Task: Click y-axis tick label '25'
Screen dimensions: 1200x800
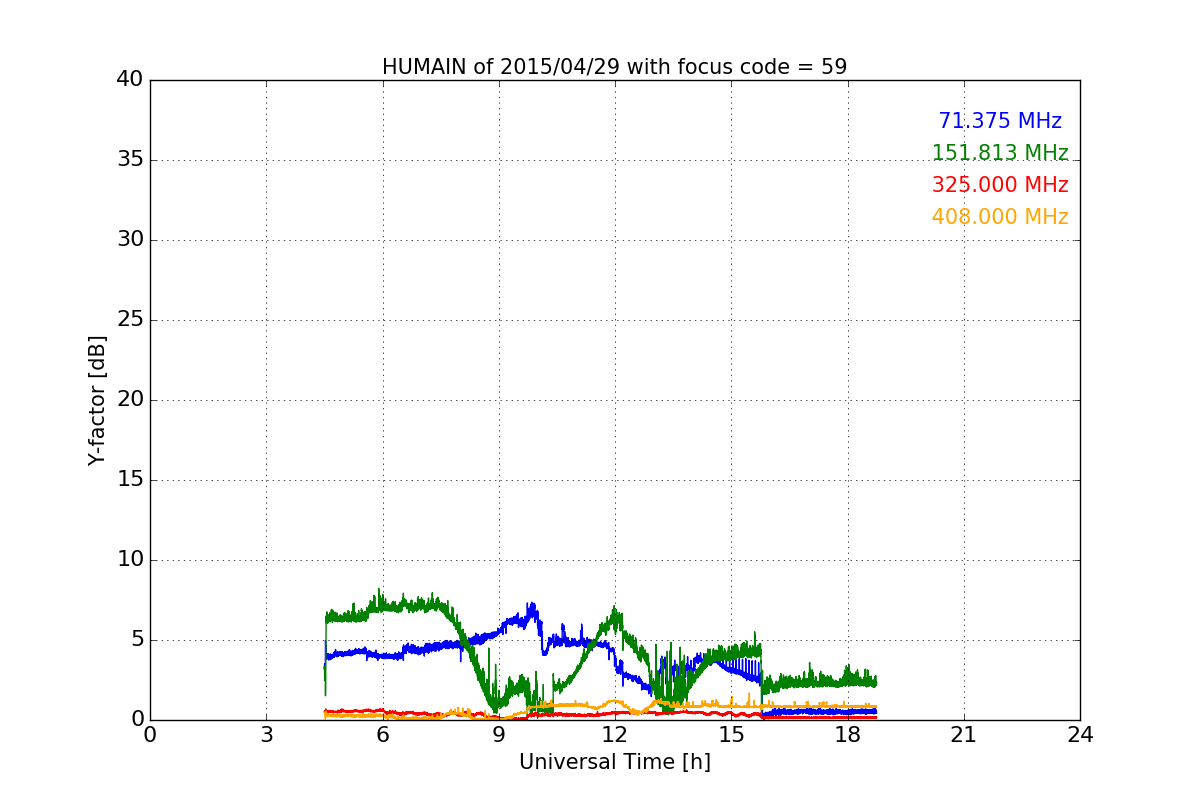Action: (x=130, y=320)
